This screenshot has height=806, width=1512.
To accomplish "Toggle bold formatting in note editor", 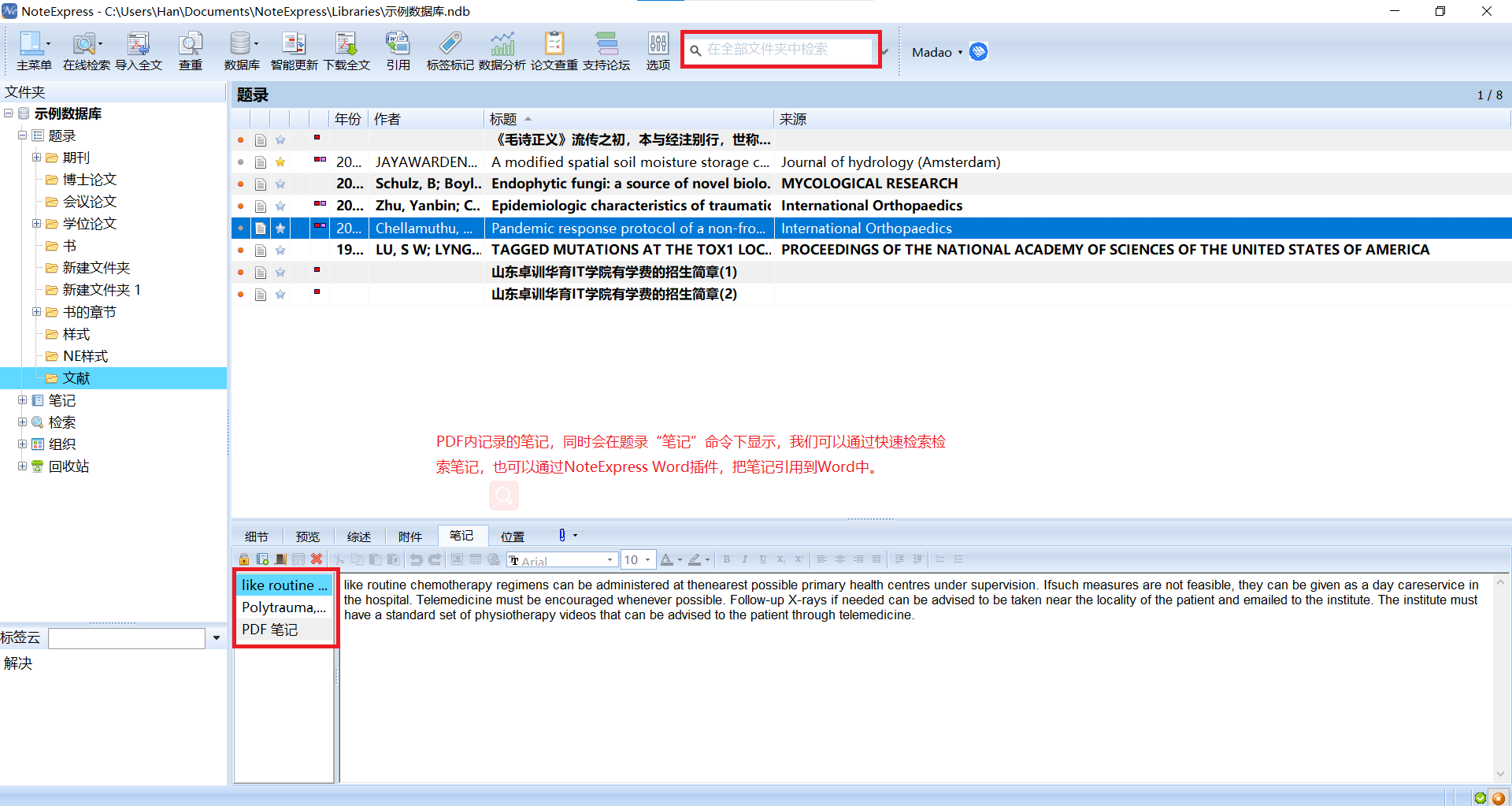I will coord(727,559).
